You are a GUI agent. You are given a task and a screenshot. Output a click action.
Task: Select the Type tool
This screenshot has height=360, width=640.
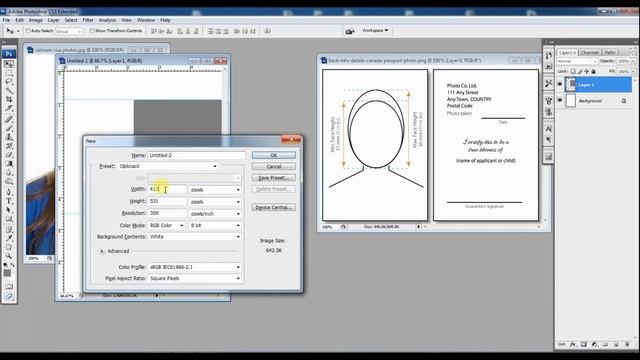click(9, 201)
